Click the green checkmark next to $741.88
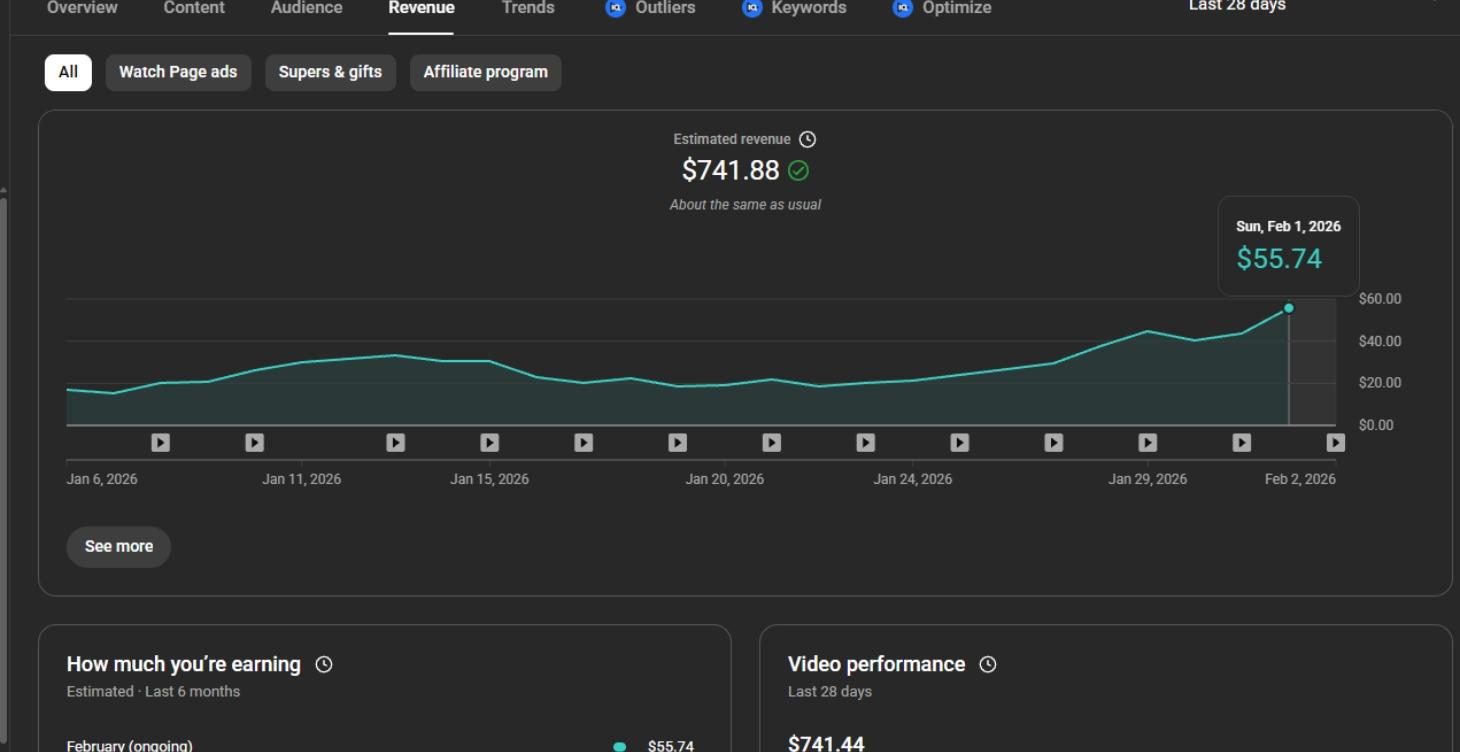 [x=798, y=171]
